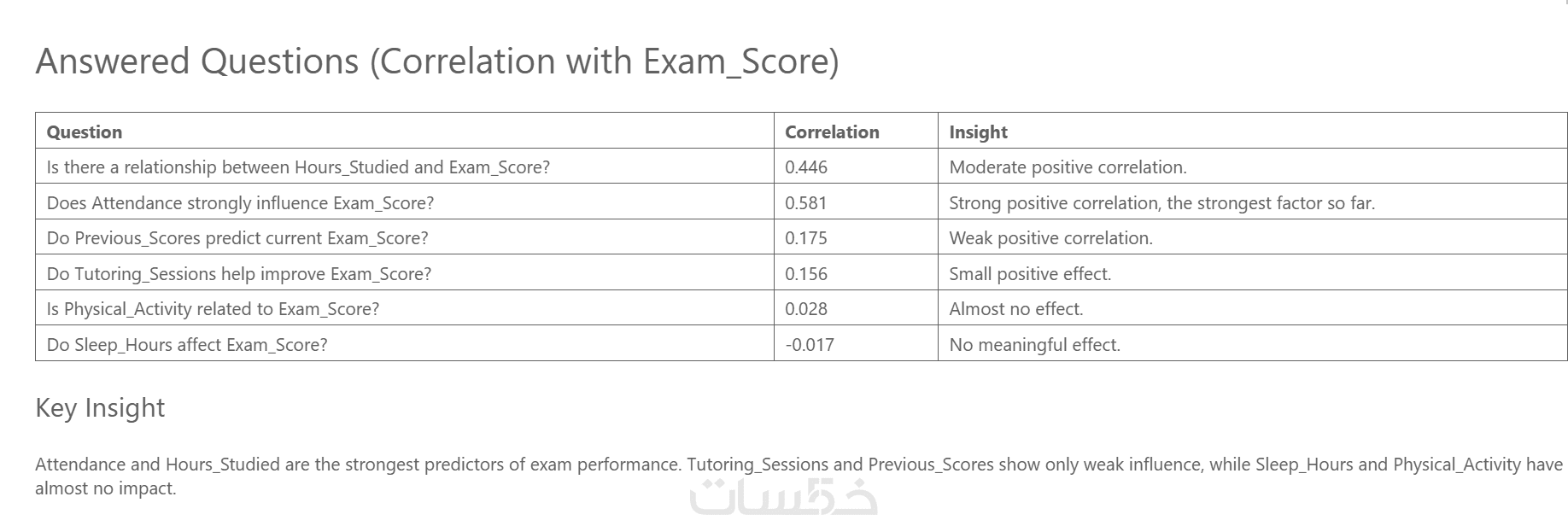The image size is (1568, 526).
Task: Click the 'Small positive effect.' insight cell
Action: pos(1030,274)
